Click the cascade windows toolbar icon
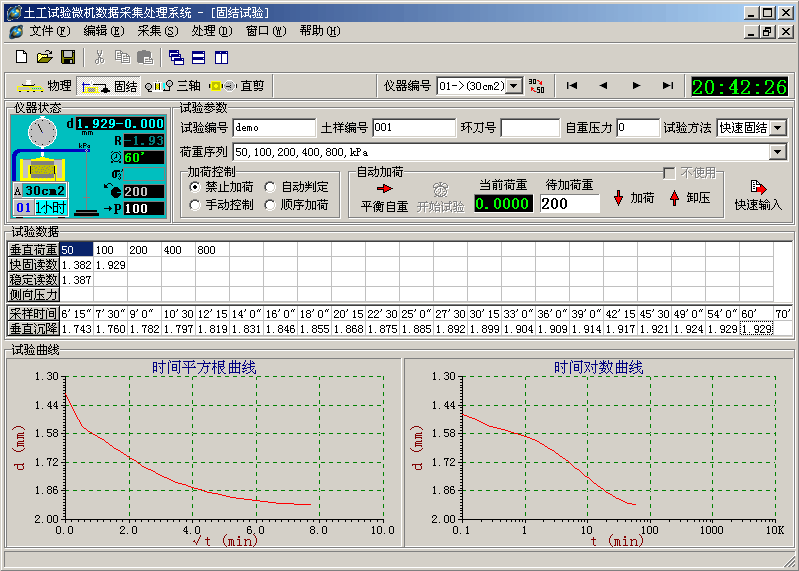This screenshot has height=571, width=799. [176, 57]
